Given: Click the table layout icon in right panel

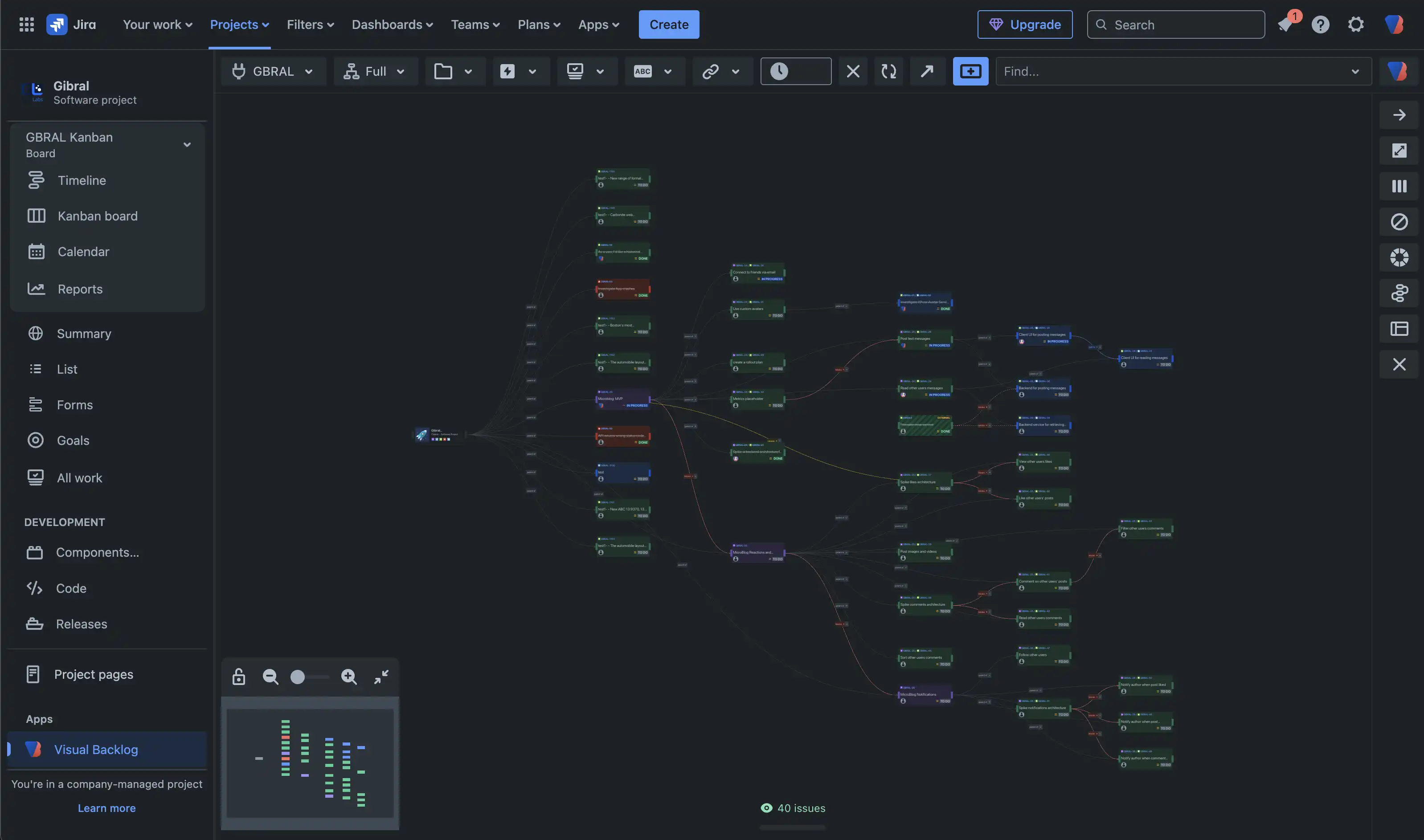Looking at the screenshot, I should pyautogui.click(x=1399, y=329).
